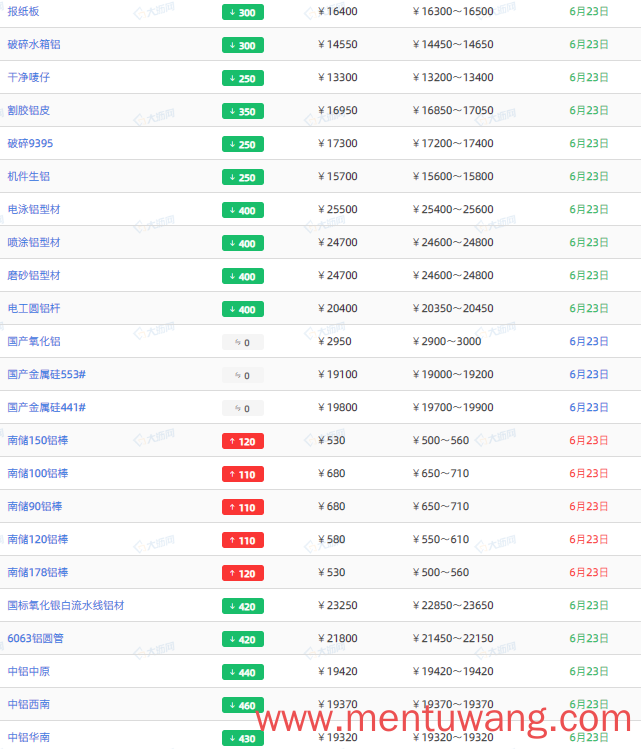Open the 破碎水箱铝 product link
This screenshot has height=749, width=641.
34,44
